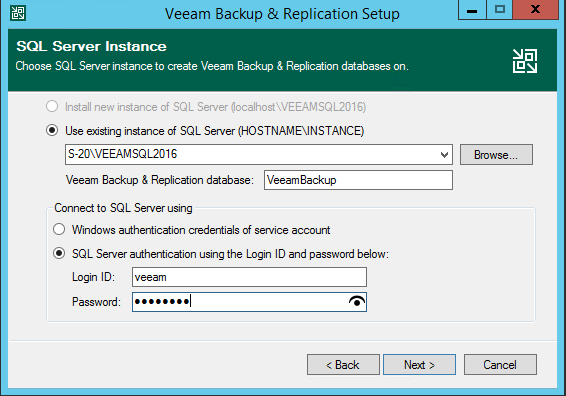This screenshot has width=566, height=396.
Task: Click the Veeam logo in green header
Action: pyautogui.click(x=525, y=61)
